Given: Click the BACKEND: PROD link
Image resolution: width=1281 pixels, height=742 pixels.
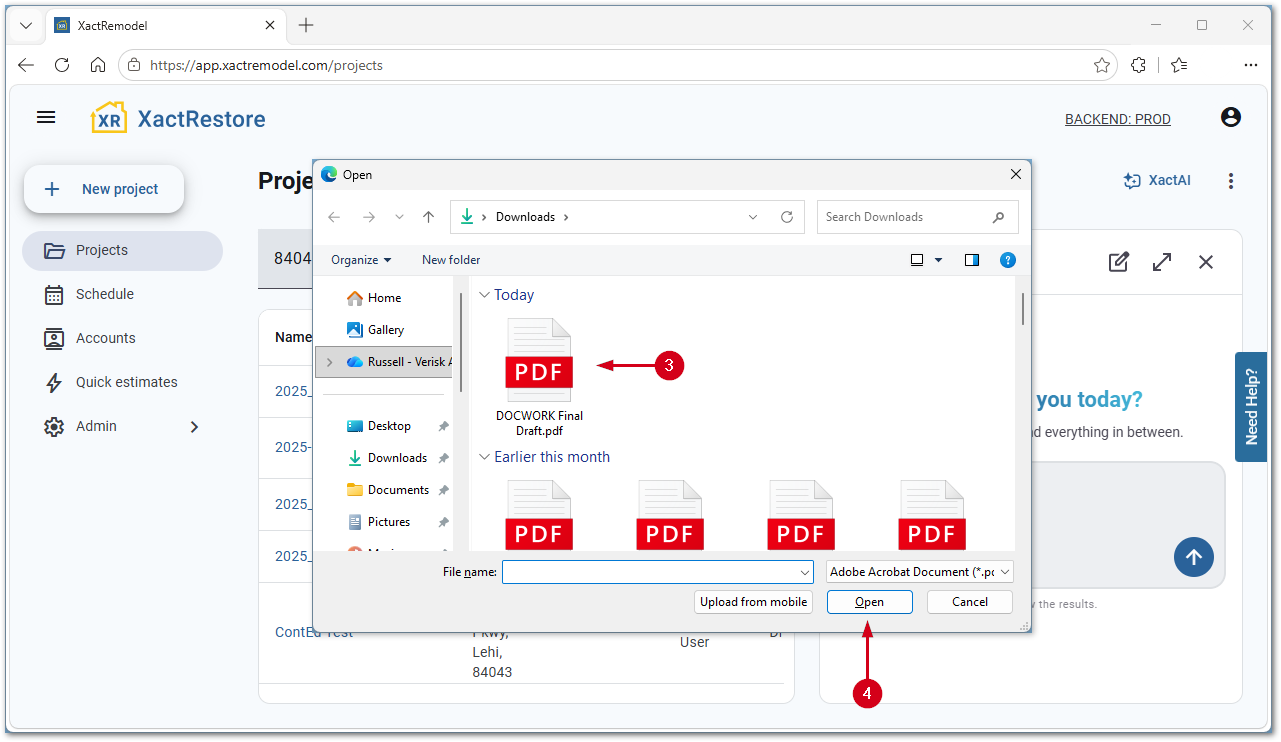Looking at the screenshot, I should (x=1118, y=119).
